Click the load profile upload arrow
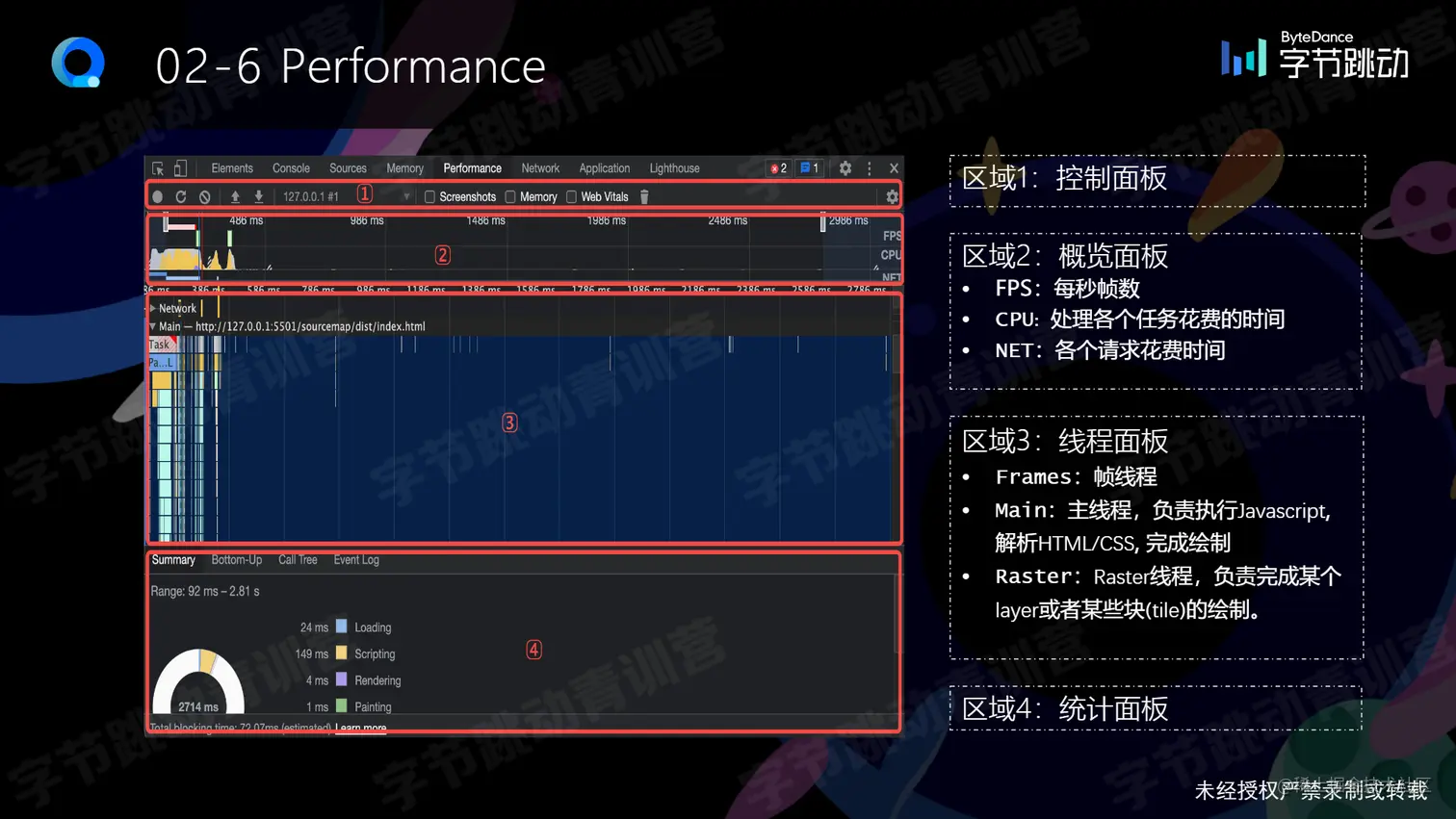1456x819 pixels. pyautogui.click(x=234, y=196)
